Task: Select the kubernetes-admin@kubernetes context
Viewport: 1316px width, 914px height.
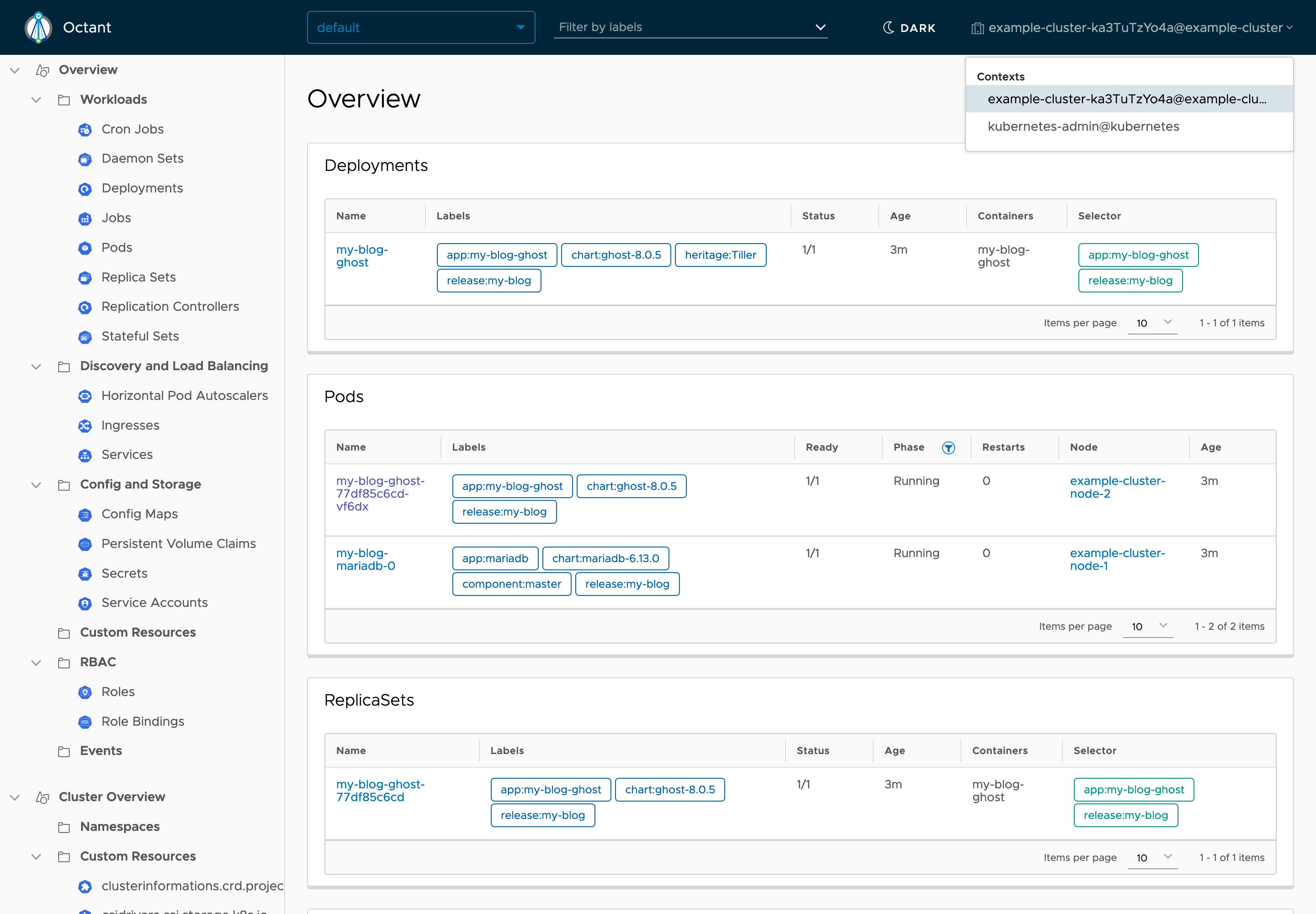Action: [1083, 127]
